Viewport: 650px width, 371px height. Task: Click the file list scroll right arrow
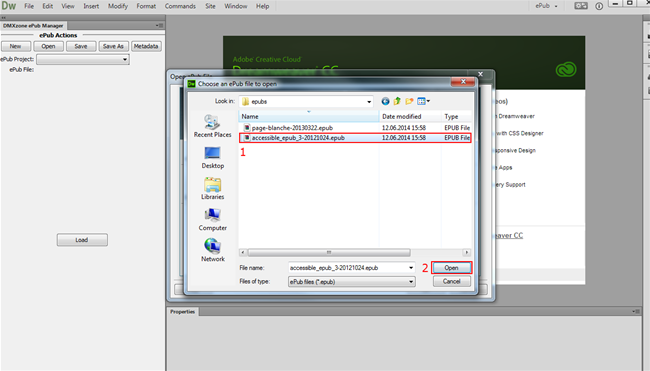466,252
